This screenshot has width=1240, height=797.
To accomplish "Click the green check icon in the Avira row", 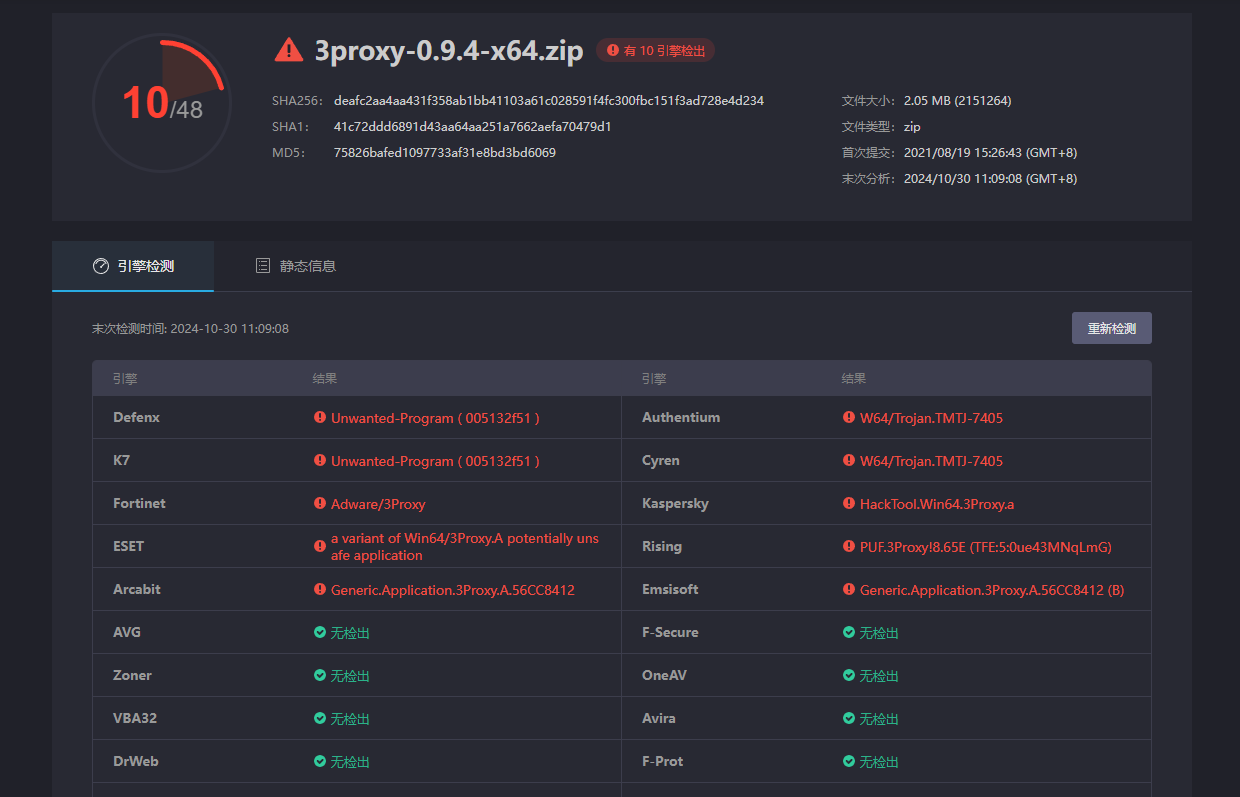I will coord(849,718).
